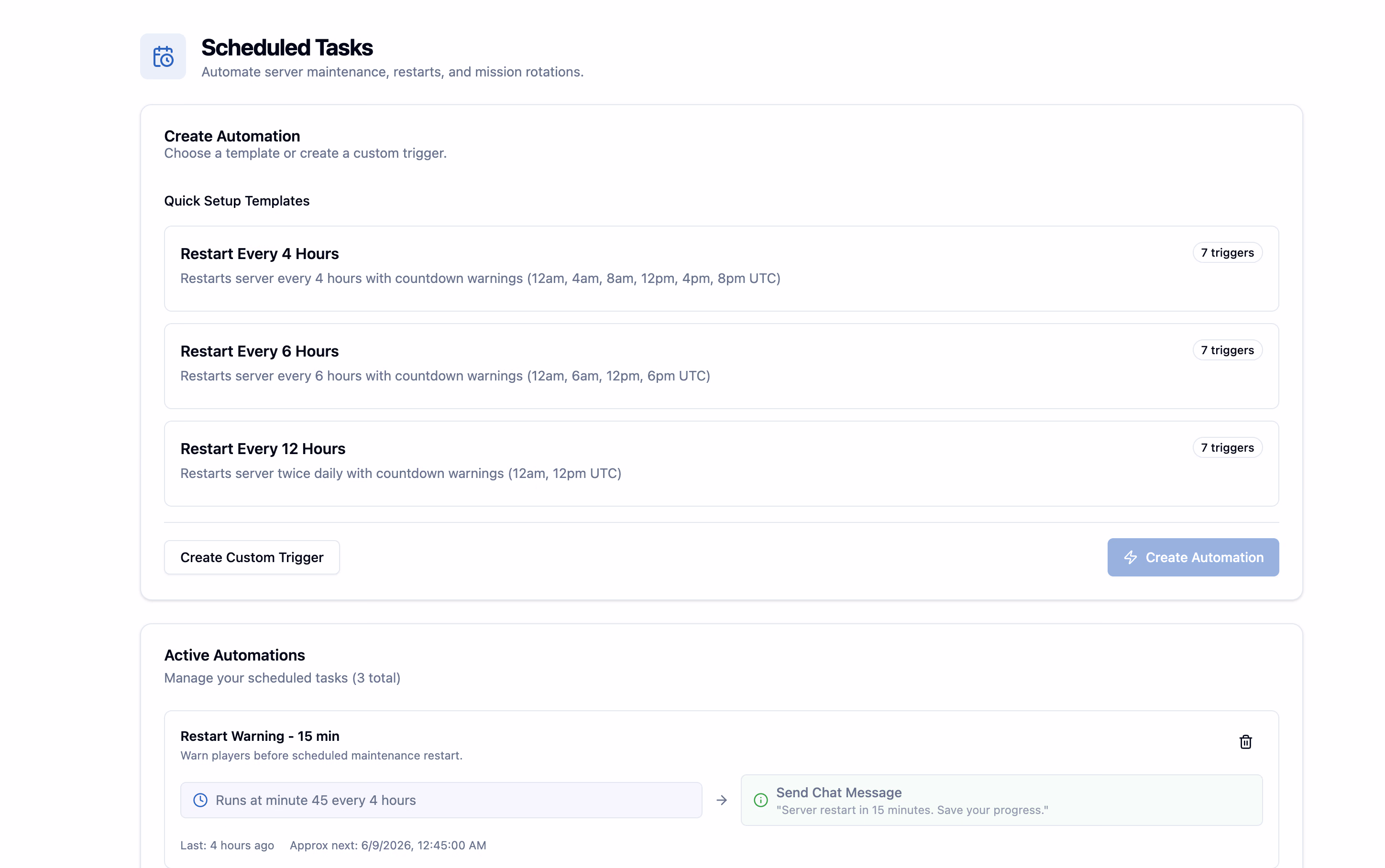Click 'Warn players before scheduled maintenance restart.' description
The image size is (1385, 868).
click(321, 756)
